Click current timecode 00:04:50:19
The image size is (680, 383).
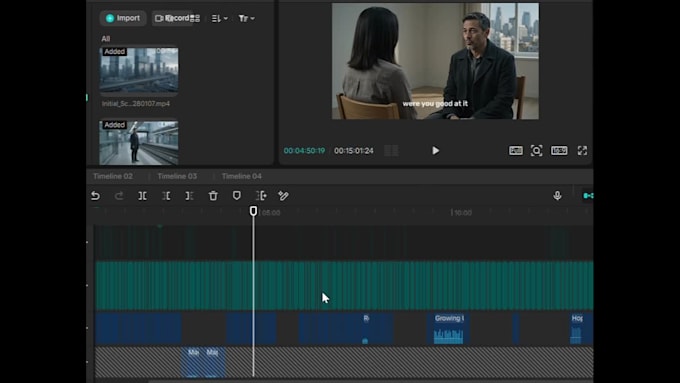(x=304, y=151)
